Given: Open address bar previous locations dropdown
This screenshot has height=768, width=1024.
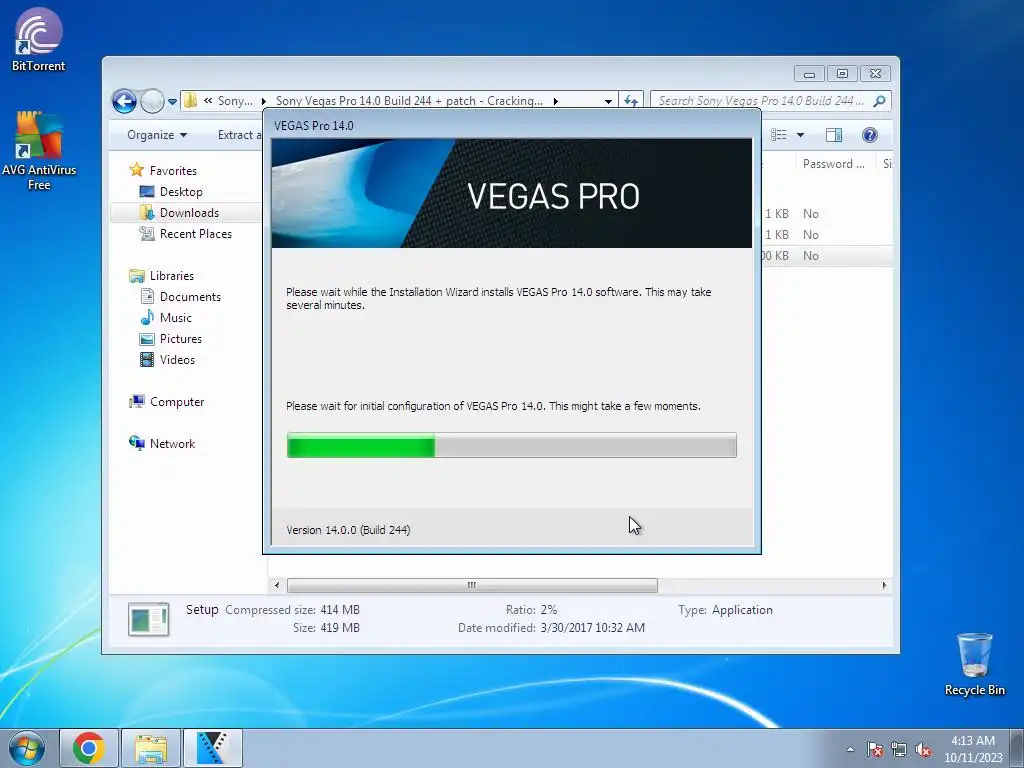Looking at the screenshot, I should pyautogui.click(x=608, y=101).
